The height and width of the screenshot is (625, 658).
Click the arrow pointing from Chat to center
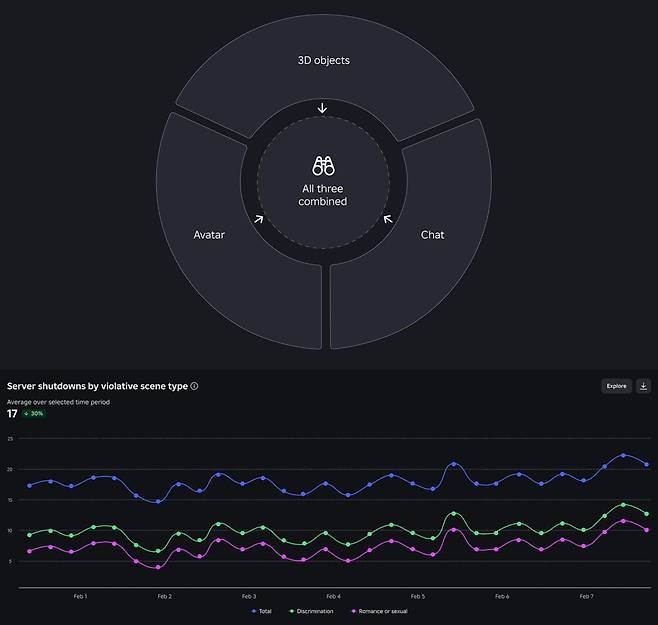pyautogui.click(x=387, y=219)
